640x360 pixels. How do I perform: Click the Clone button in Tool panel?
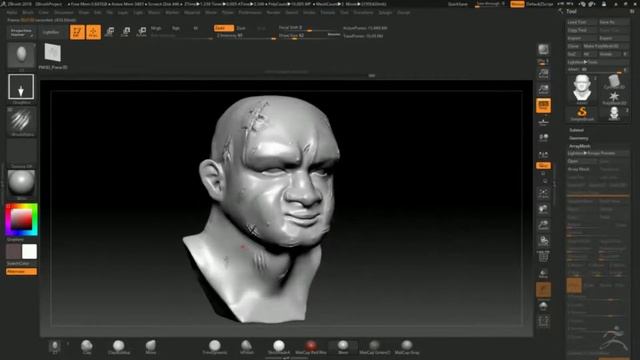pyautogui.click(x=573, y=46)
